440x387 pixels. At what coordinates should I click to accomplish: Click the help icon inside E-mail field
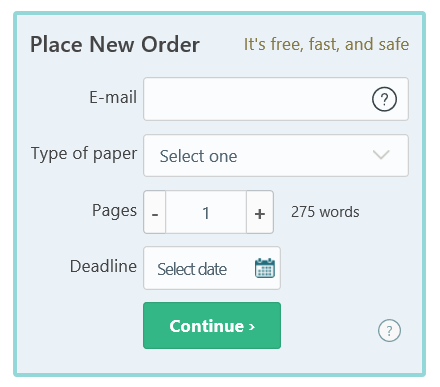[384, 99]
